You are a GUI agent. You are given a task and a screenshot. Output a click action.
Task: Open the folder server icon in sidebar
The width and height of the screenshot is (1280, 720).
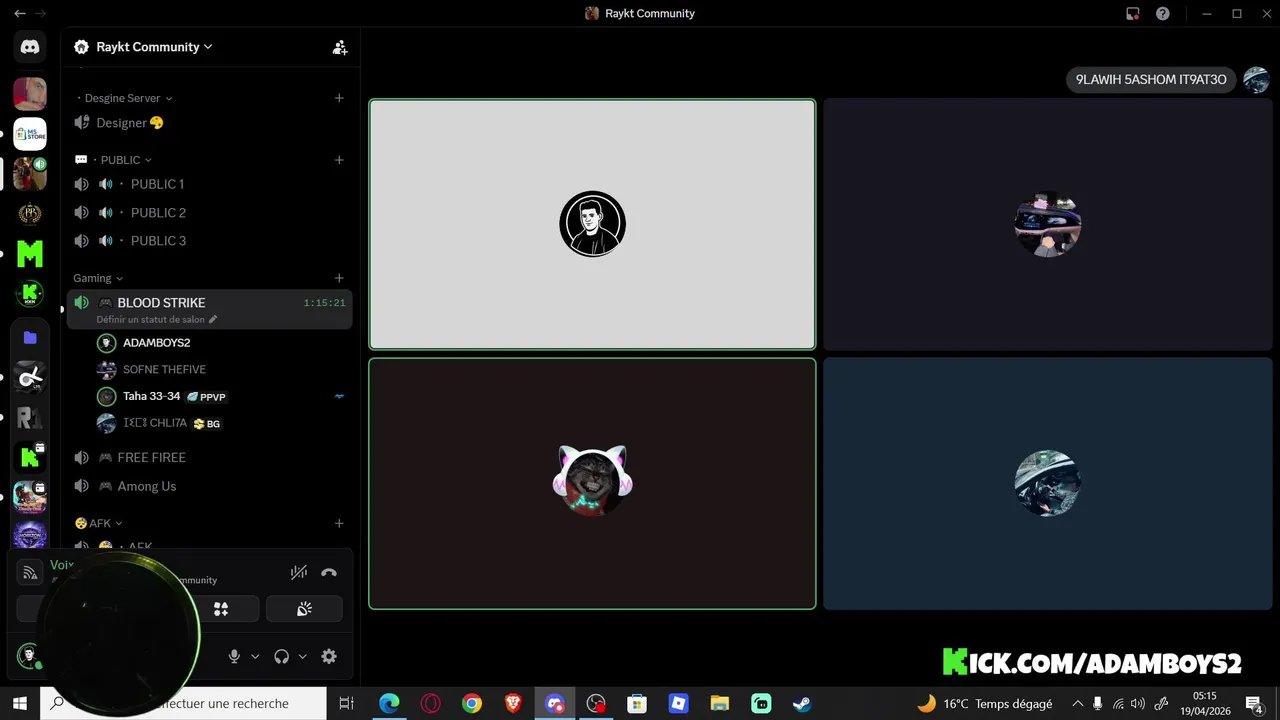[30, 338]
